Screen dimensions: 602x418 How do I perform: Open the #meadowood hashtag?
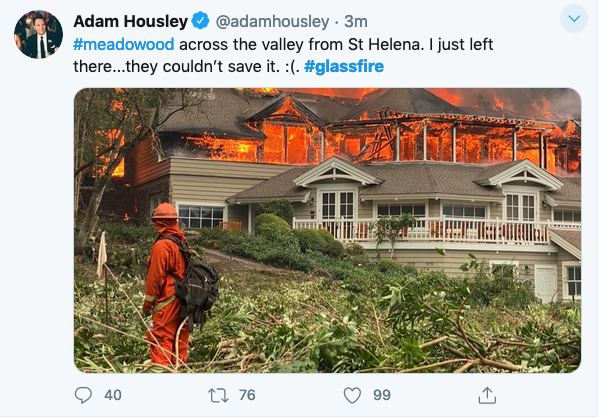coord(124,45)
